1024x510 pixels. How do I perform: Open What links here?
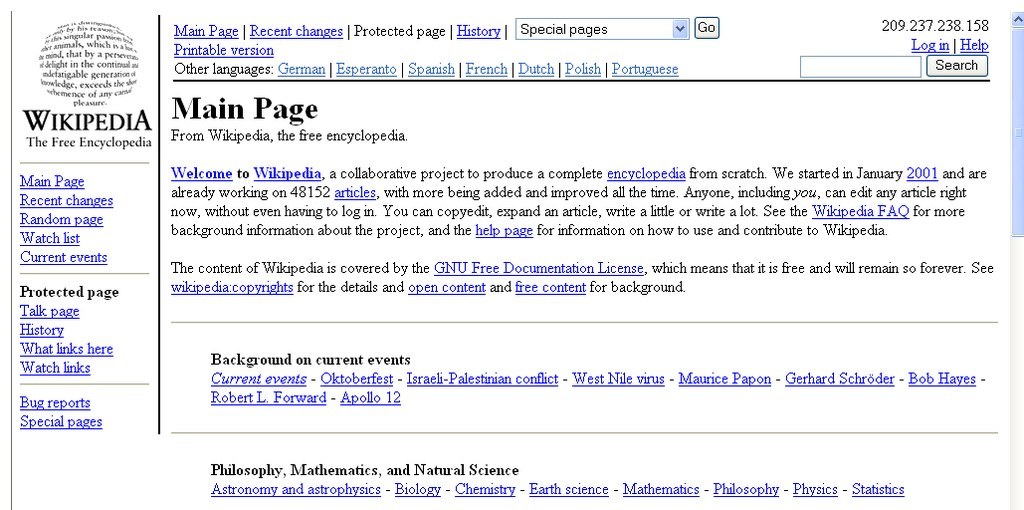(x=67, y=349)
